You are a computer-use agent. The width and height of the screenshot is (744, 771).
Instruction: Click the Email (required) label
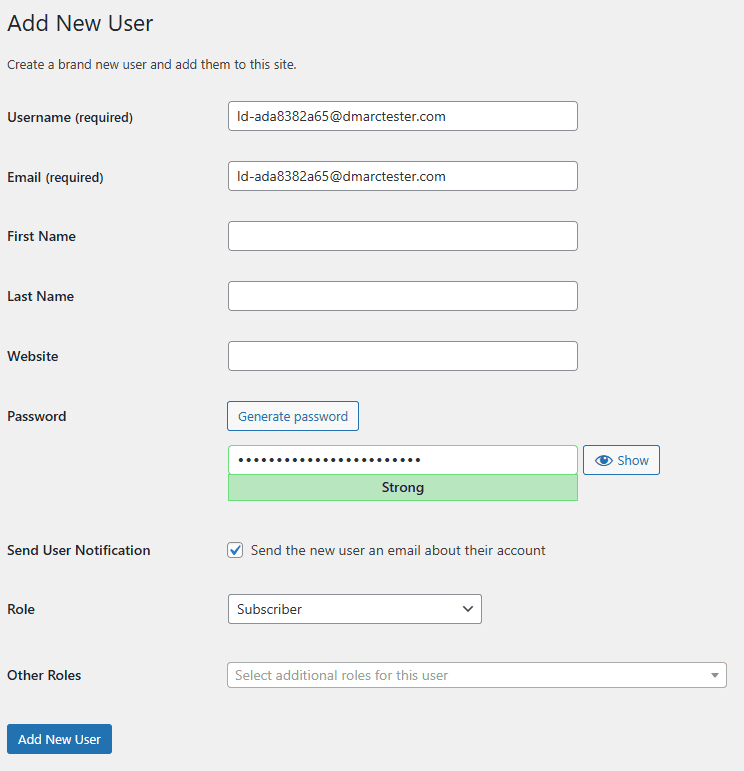(55, 177)
